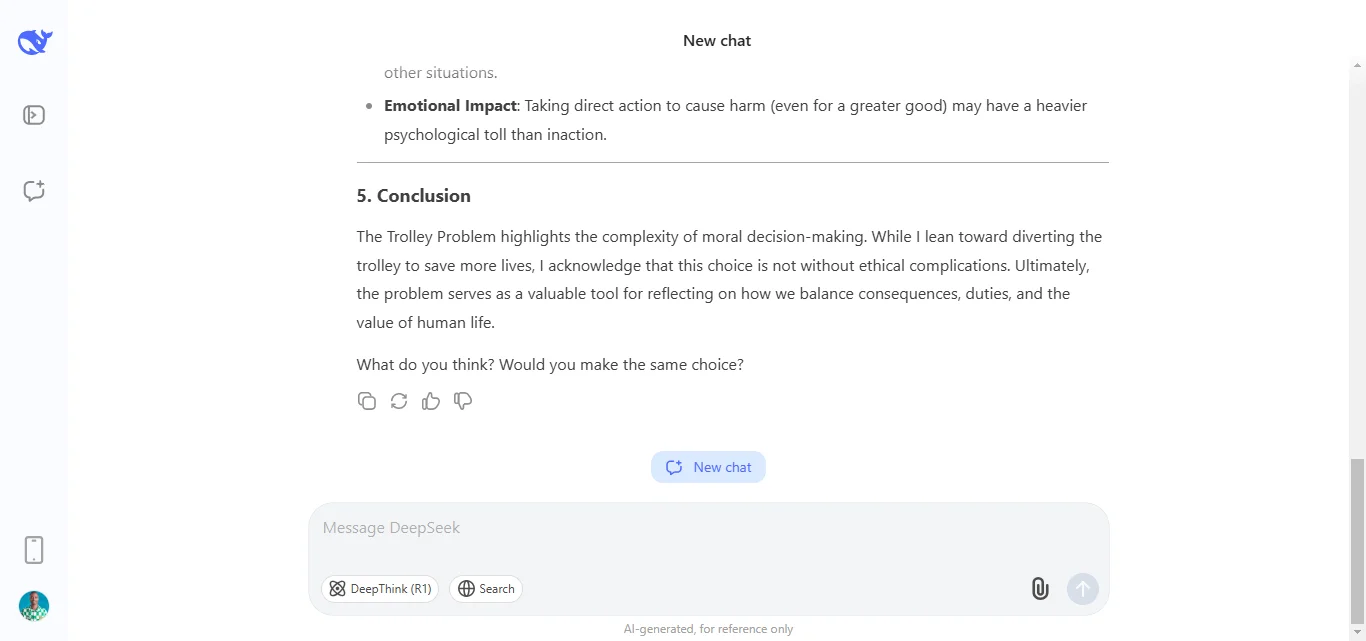The image size is (1366, 641).
Task: Select the globe icon inside Search pill
Action: click(465, 588)
